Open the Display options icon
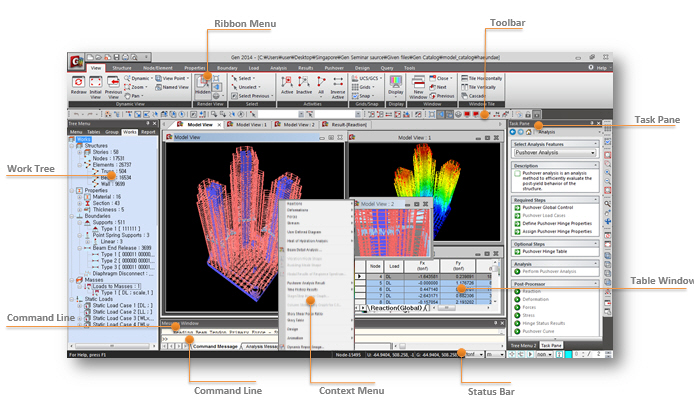The width and height of the screenshot is (694, 401). tap(397, 87)
